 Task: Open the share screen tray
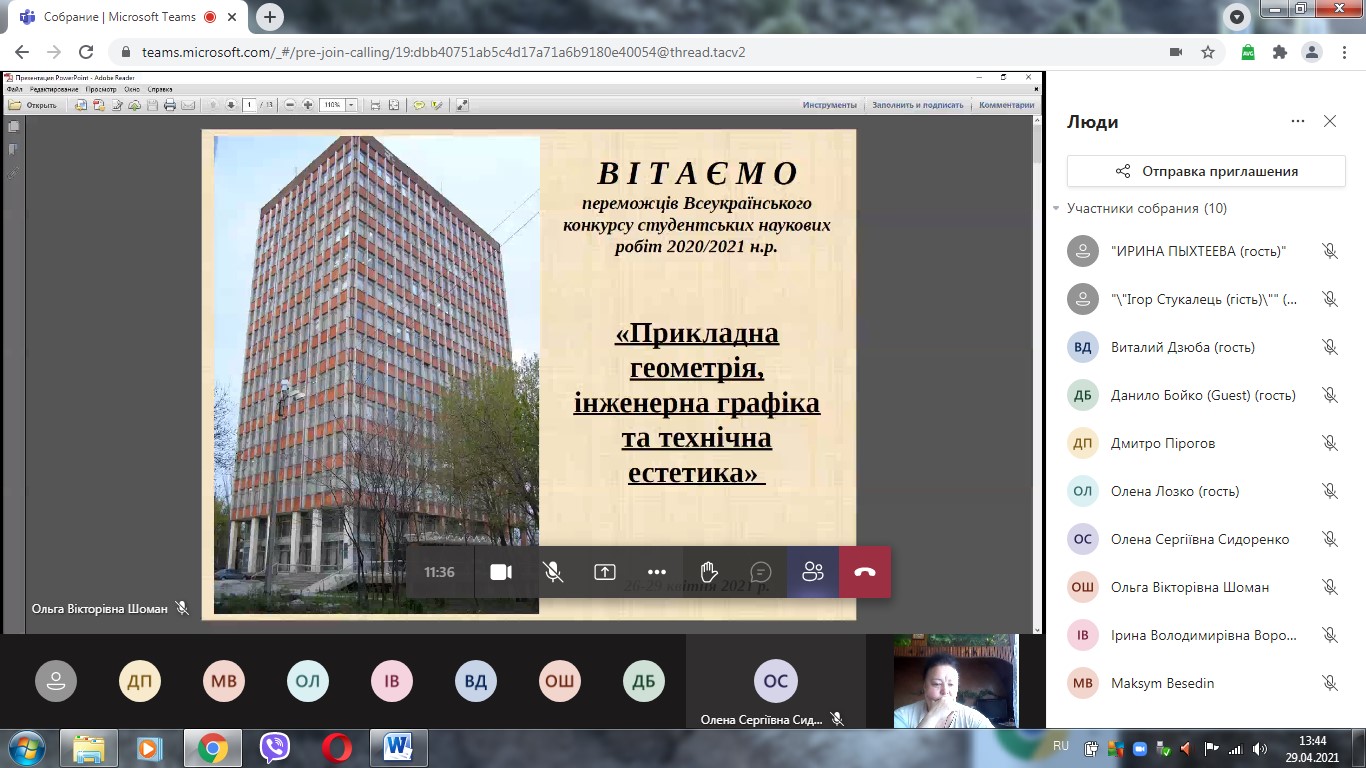[604, 572]
